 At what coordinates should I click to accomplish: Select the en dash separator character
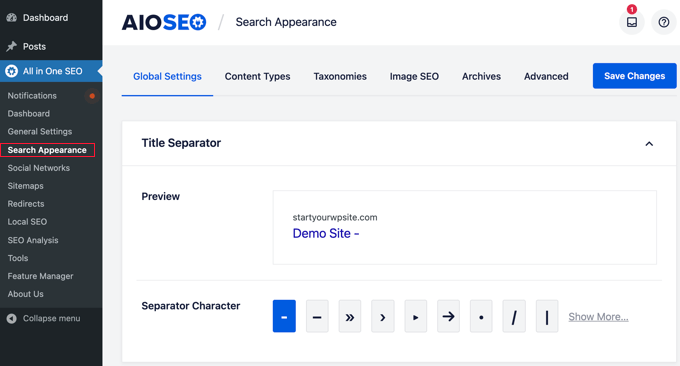pos(317,316)
